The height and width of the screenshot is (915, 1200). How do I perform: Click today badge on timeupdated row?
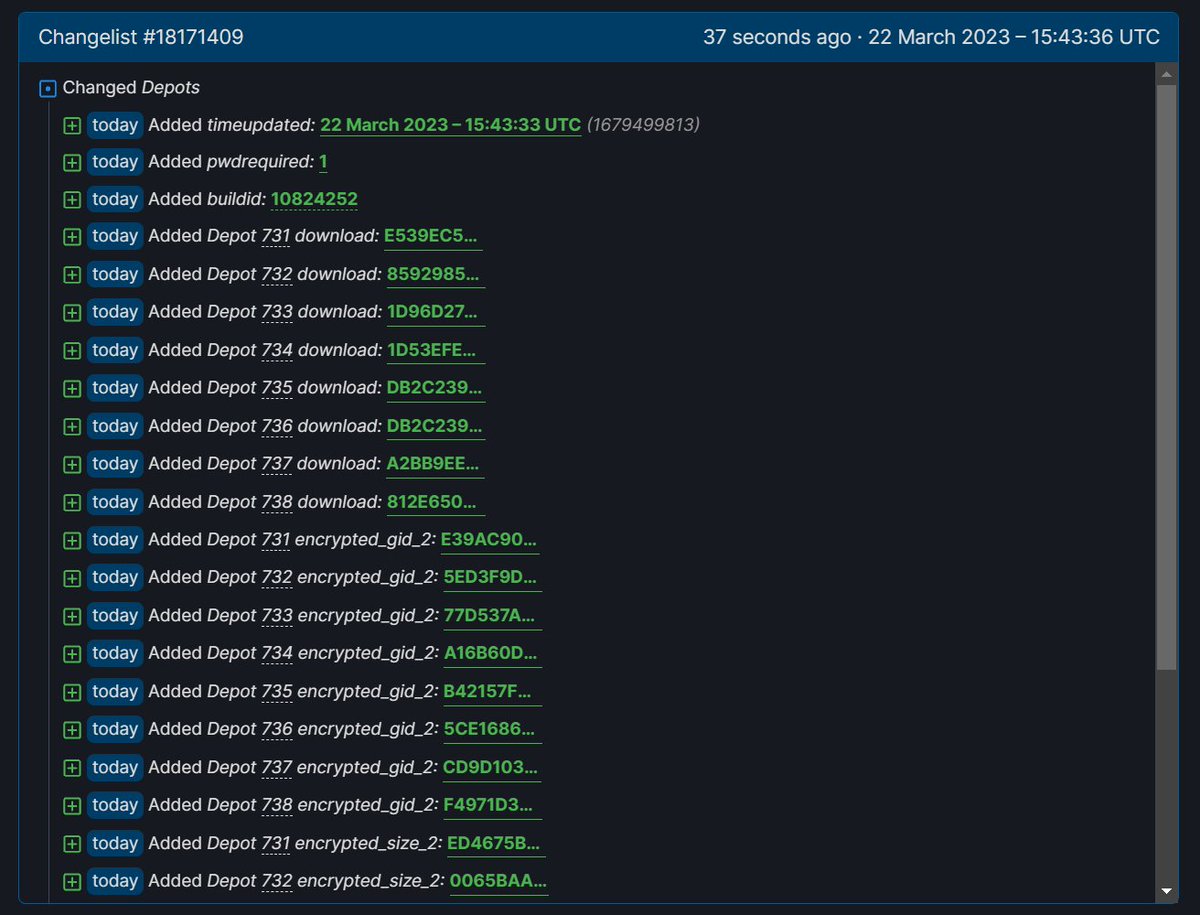coord(115,125)
